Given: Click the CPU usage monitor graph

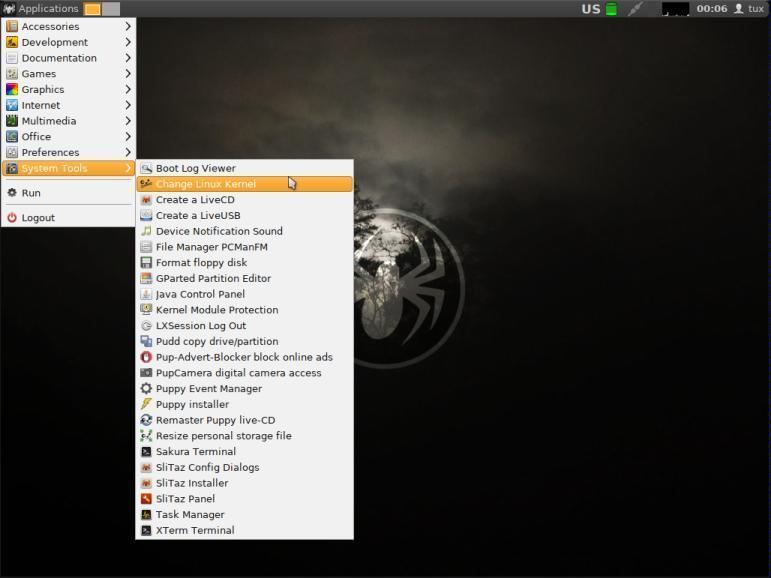Looking at the screenshot, I should [675, 9].
